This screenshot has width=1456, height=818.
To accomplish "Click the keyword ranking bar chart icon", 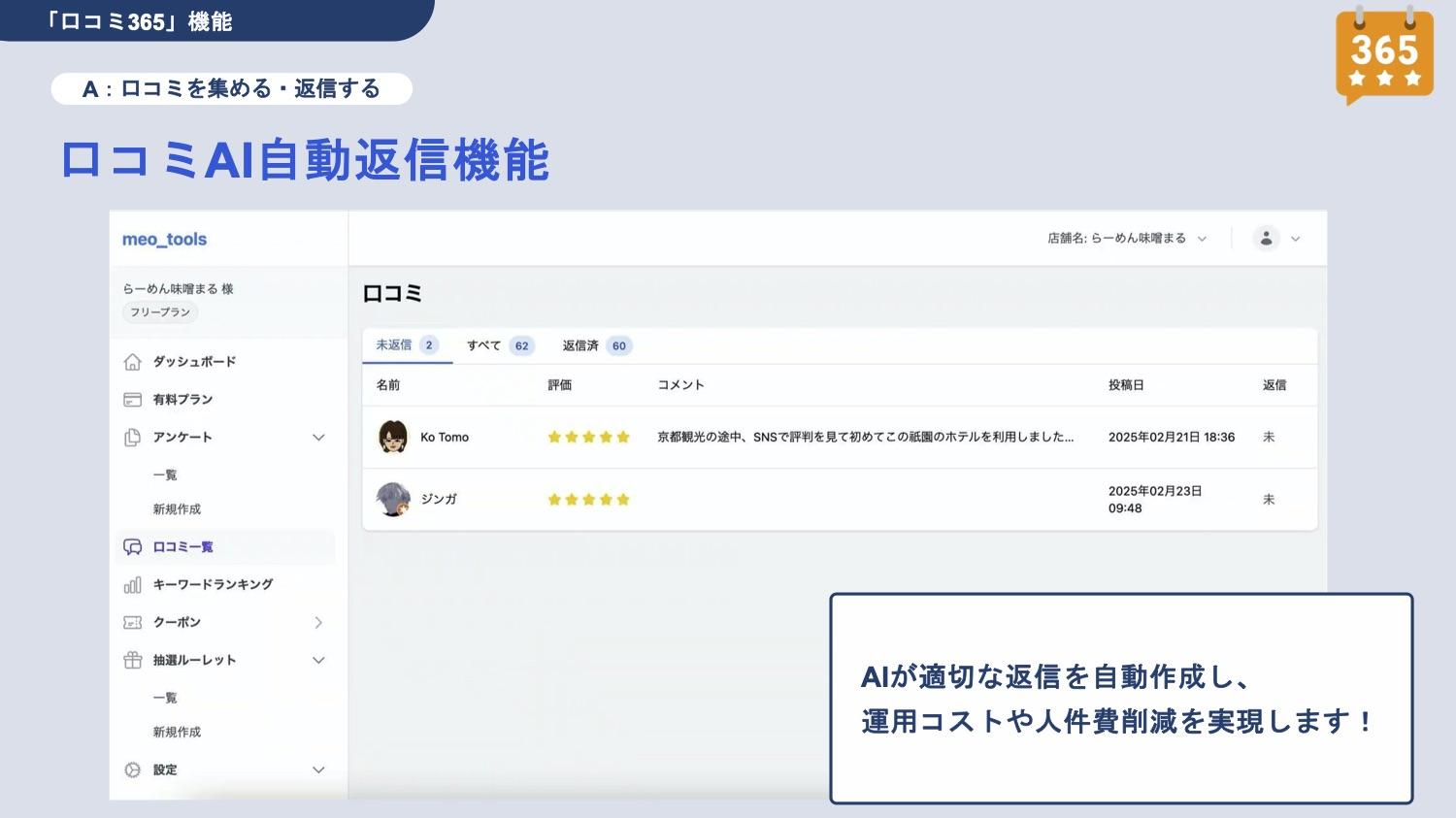I will [133, 585].
